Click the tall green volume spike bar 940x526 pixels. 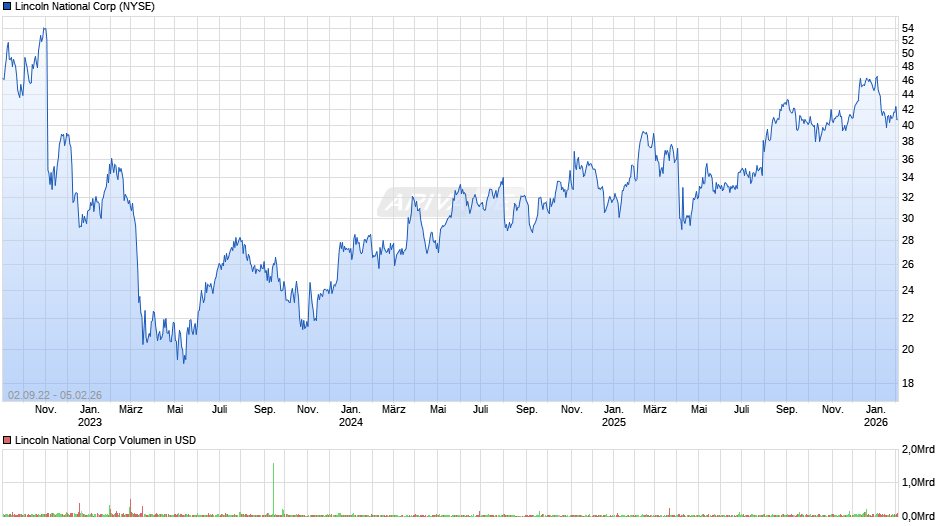pos(273,489)
